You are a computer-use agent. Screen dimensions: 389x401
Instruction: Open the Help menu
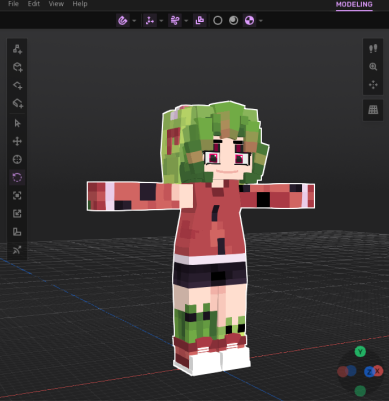click(x=80, y=4)
